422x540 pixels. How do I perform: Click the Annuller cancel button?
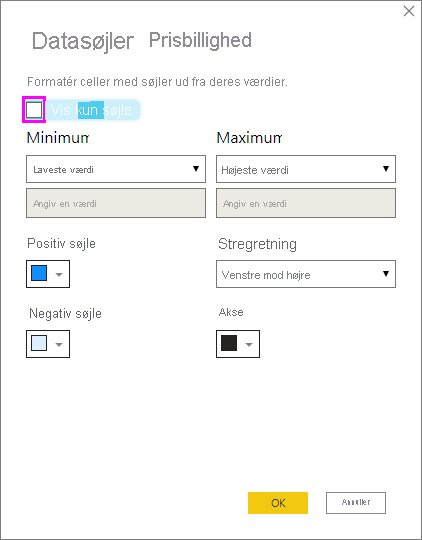point(356,503)
